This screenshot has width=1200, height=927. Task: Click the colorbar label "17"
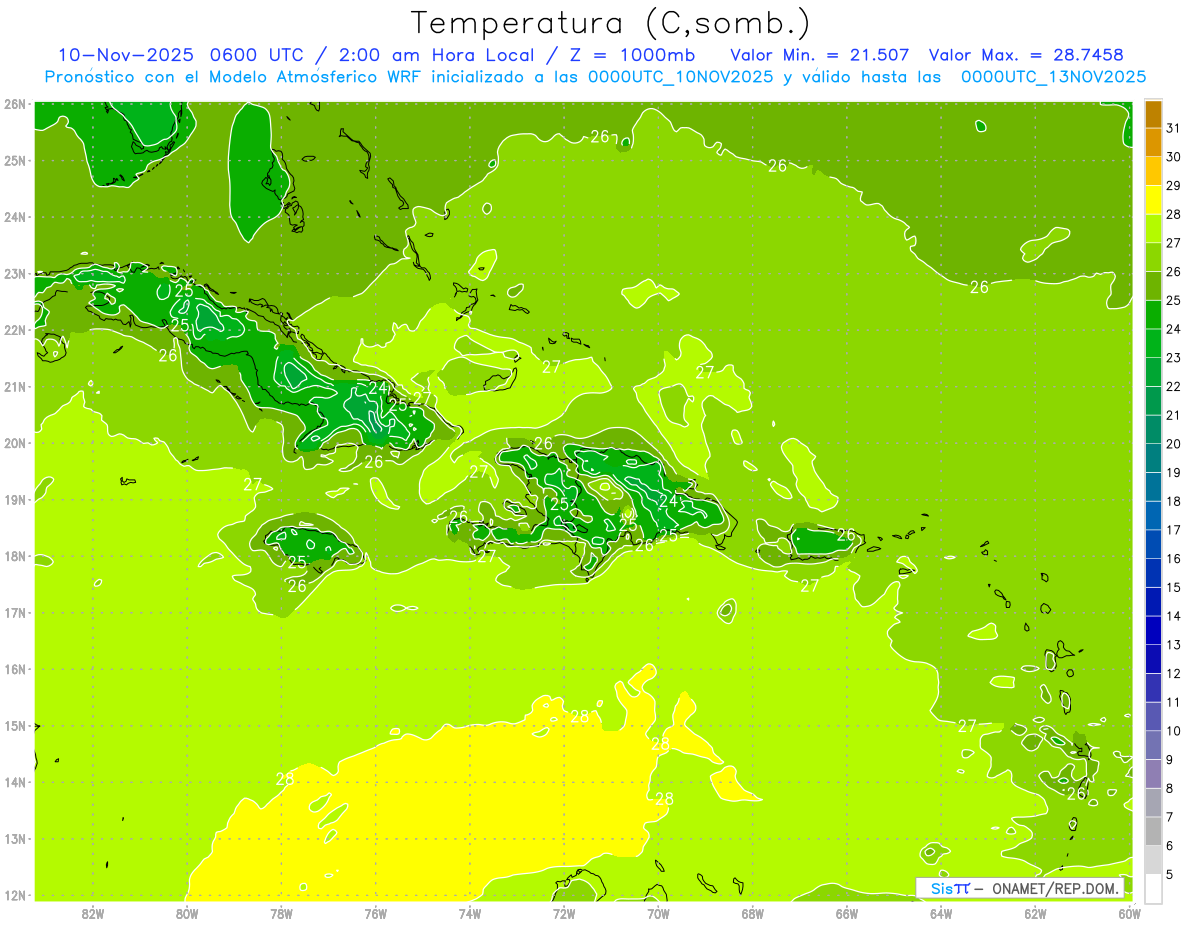click(1173, 530)
